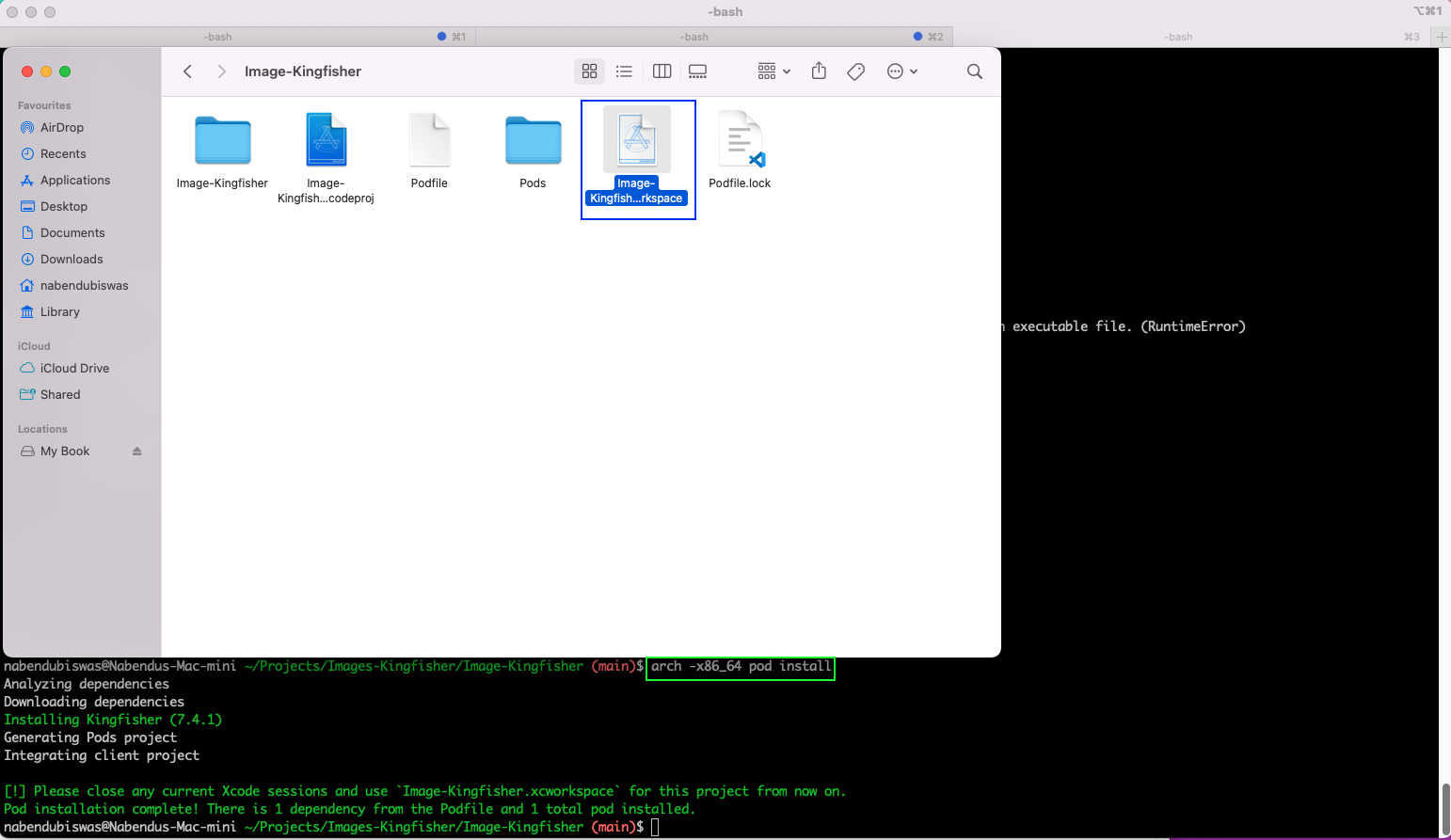
Task: Open My Book drive in sidebar
Action: pos(65,452)
